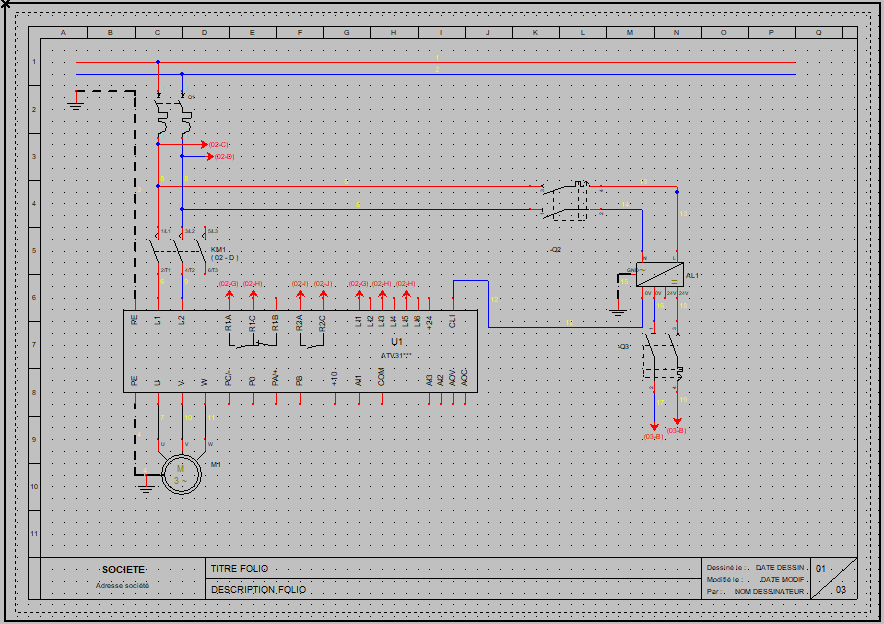The height and width of the screenshot is (624, 884).
Task: Click the DATE DESSIN field in title block
Action: (x=780, y=568)
